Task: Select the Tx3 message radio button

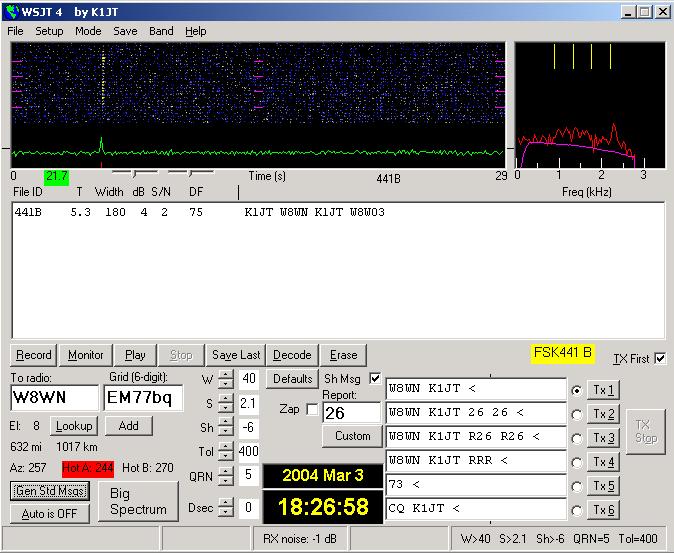Action: [x=577, y=439]
